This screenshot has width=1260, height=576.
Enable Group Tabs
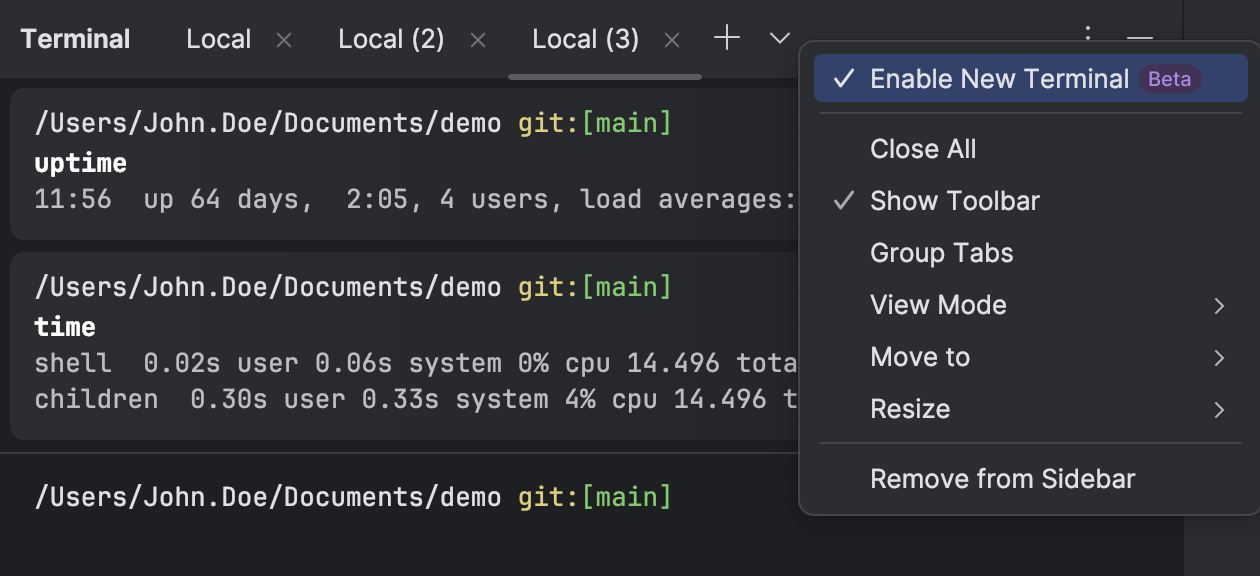[x=941, y=253]
